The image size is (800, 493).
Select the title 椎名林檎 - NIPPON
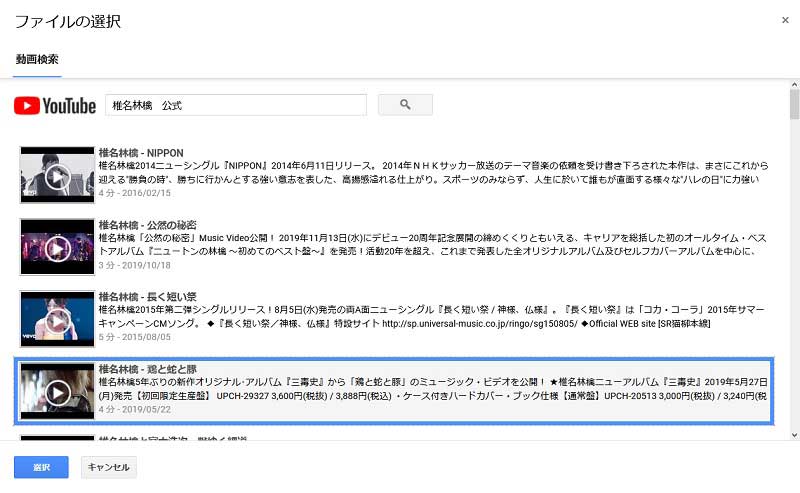pos(141,153)
